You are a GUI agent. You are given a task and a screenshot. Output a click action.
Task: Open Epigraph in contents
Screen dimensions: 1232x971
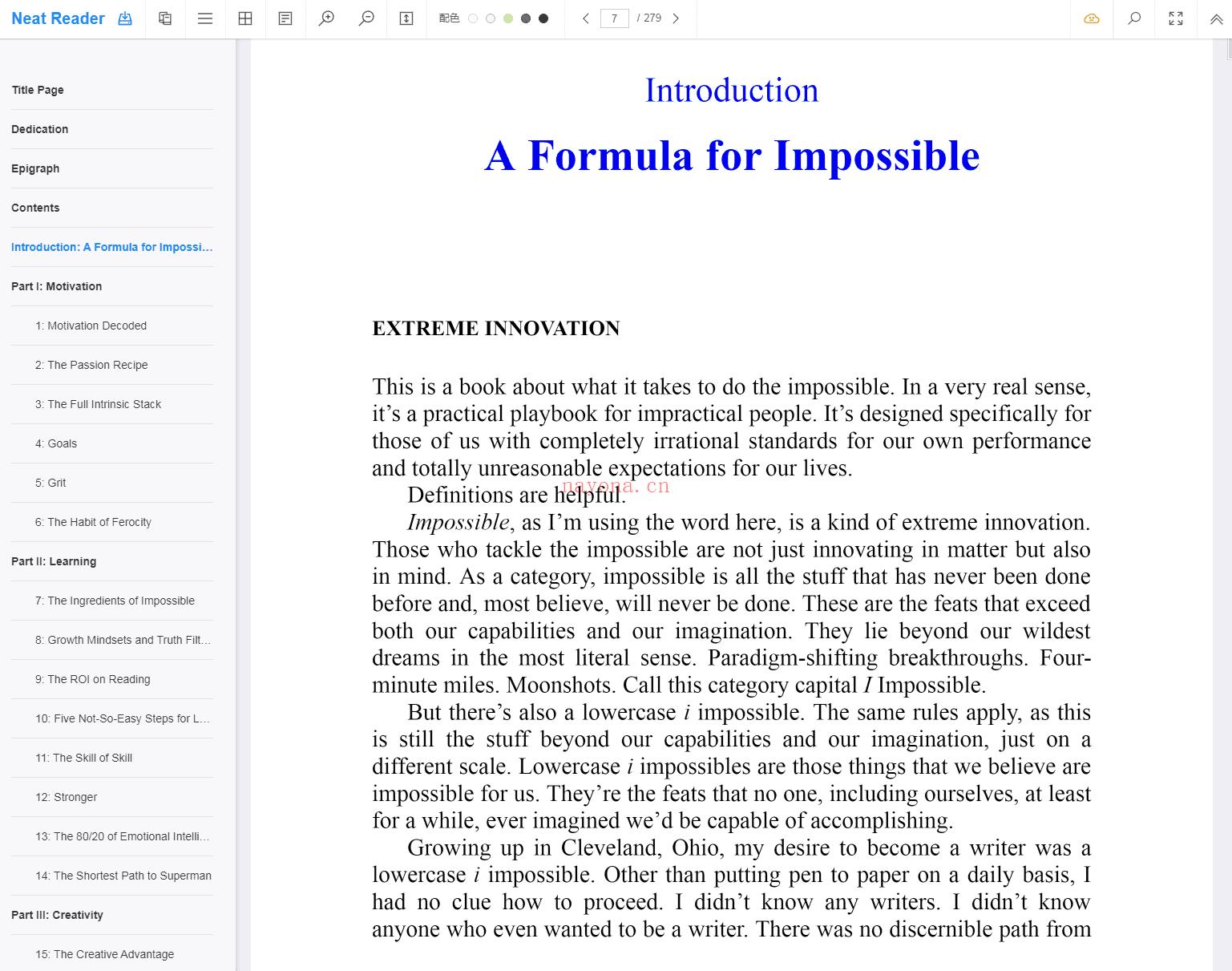[112, 168]
